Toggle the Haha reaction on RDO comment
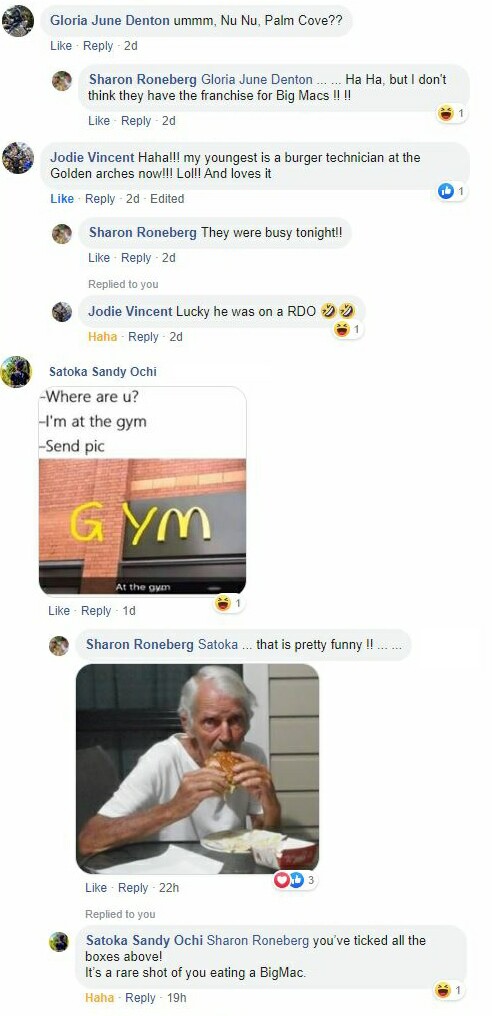Image resolution: width=492 pixels, height=1016 pixels. [102, 337]
